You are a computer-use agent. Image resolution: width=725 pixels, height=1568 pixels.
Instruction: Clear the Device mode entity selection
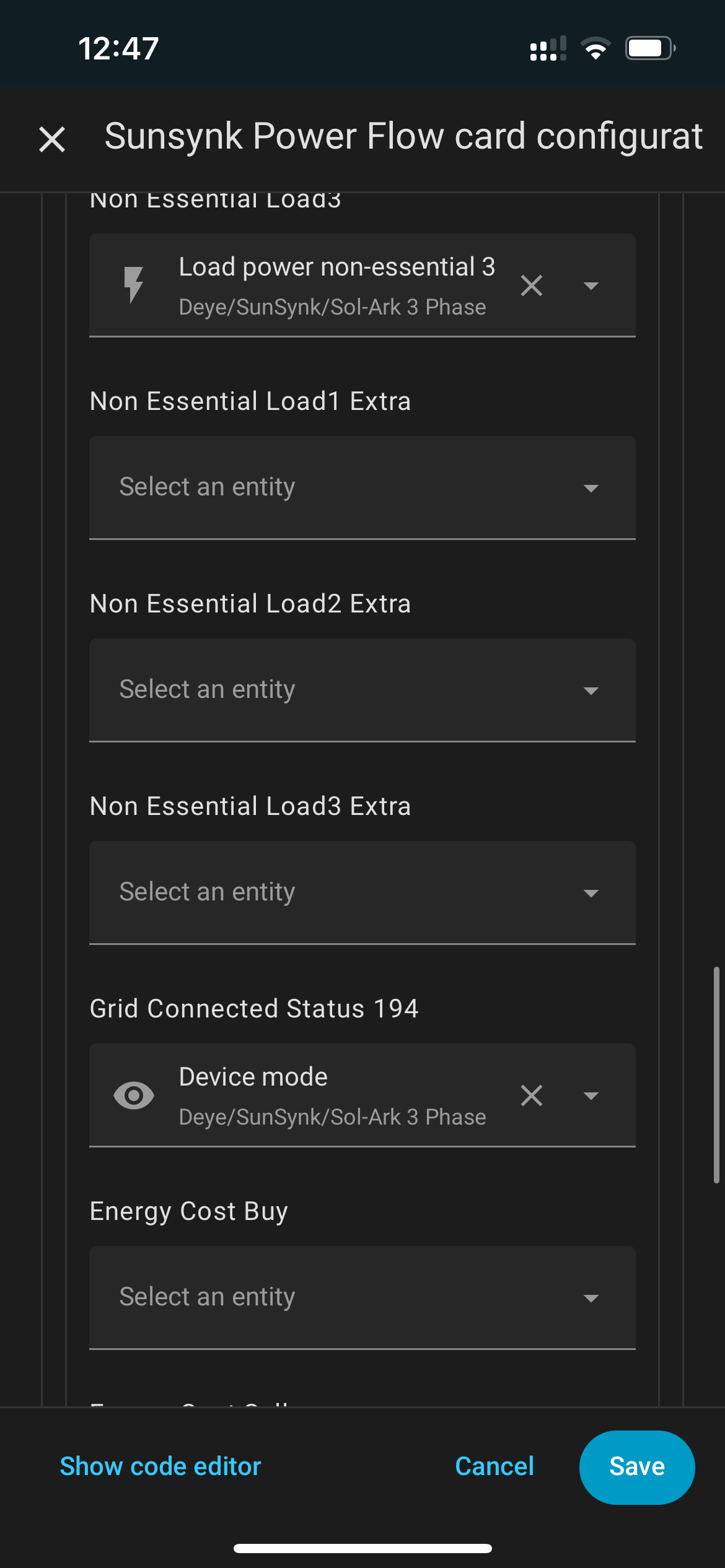(x=532, y=1095)
